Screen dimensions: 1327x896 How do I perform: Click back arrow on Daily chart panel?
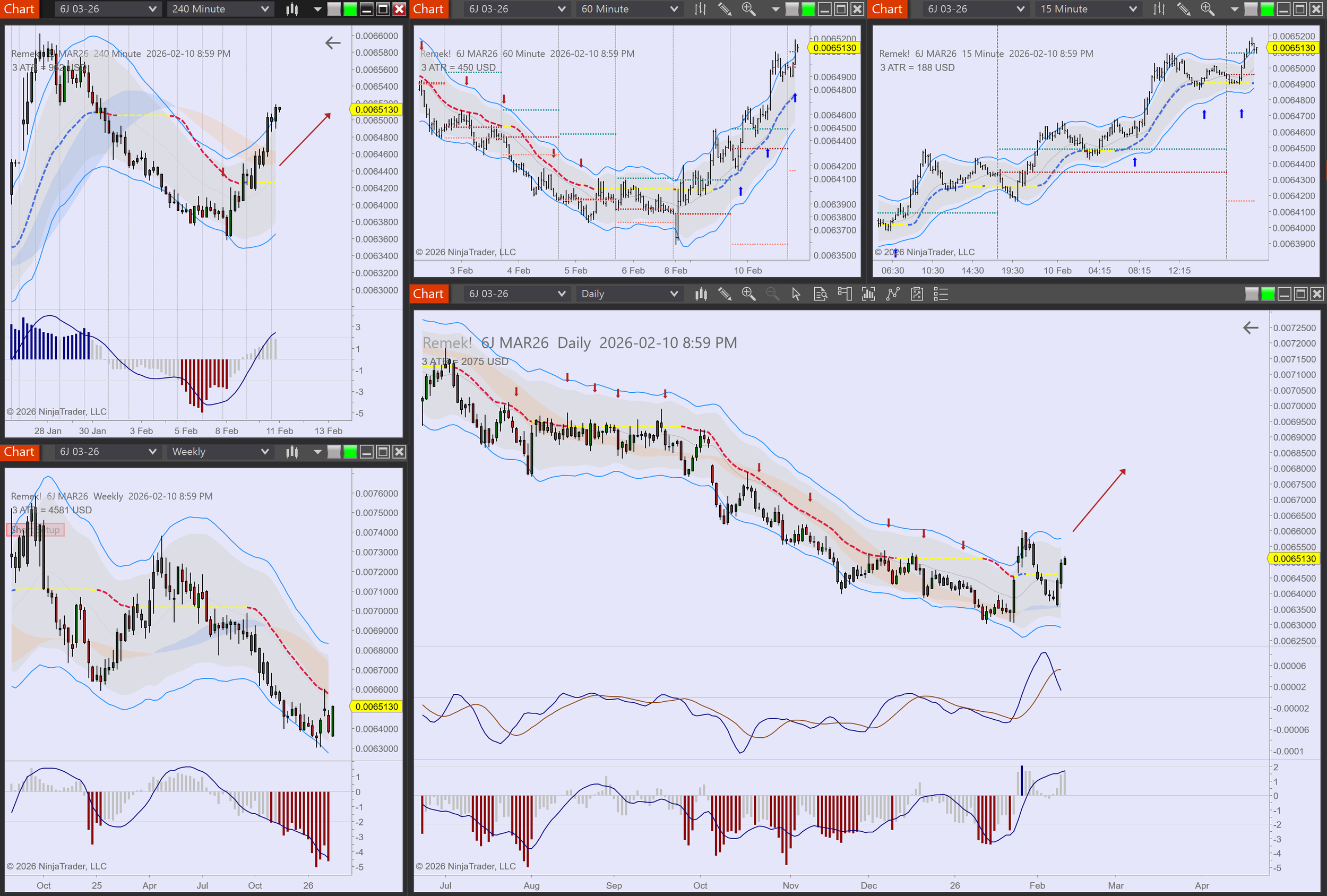point(1251,328)
